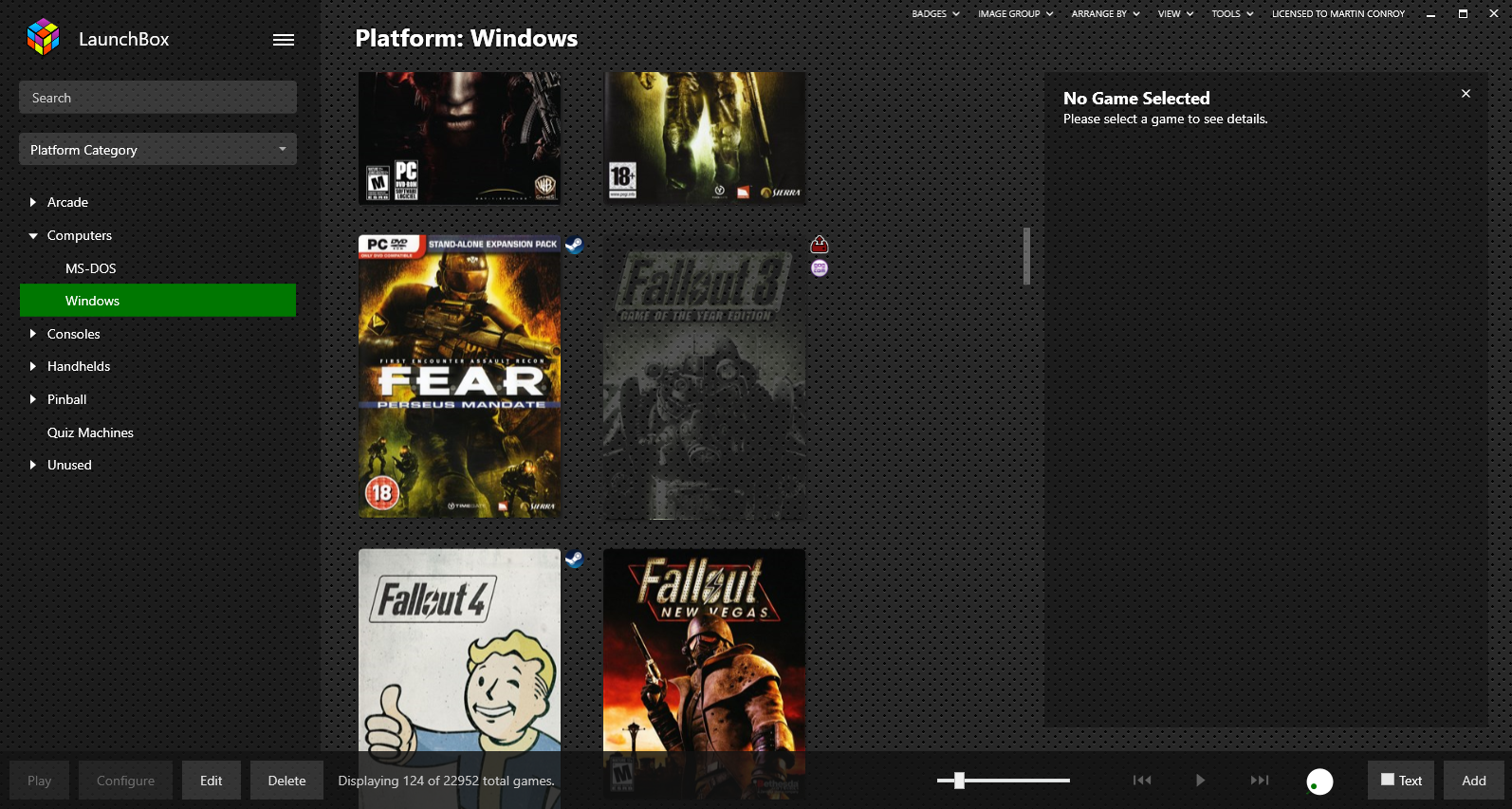1512x809 pixels.
Task: Select the Consoles category label
Action: point(74,334)
